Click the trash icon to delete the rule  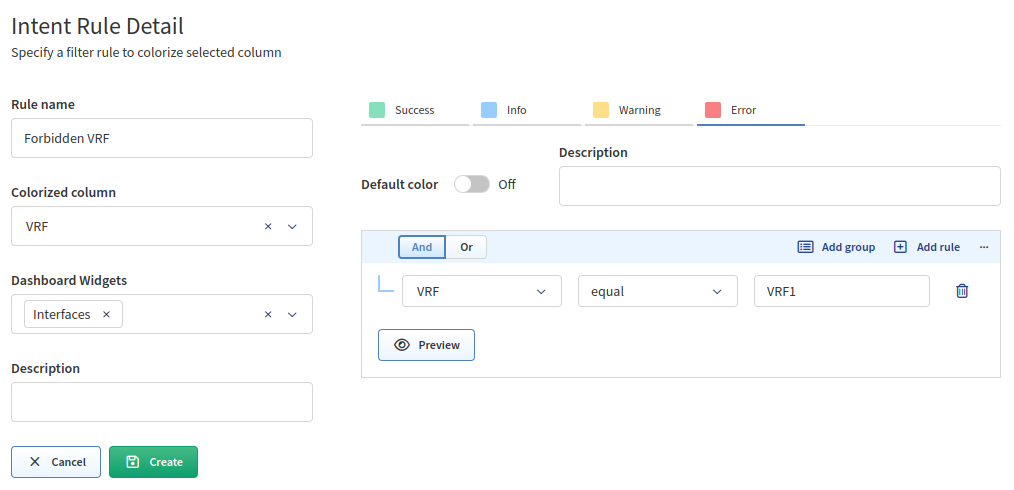click(x=962, y=291)
